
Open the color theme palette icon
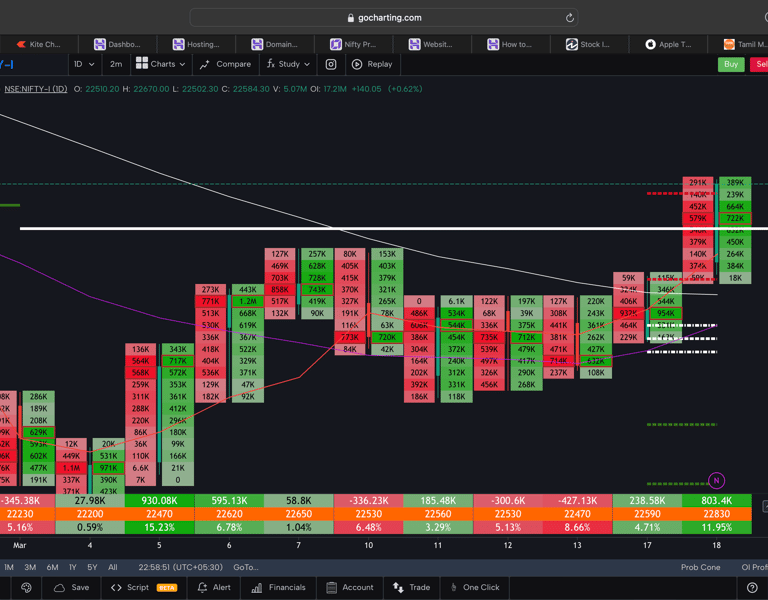point(26,587)
